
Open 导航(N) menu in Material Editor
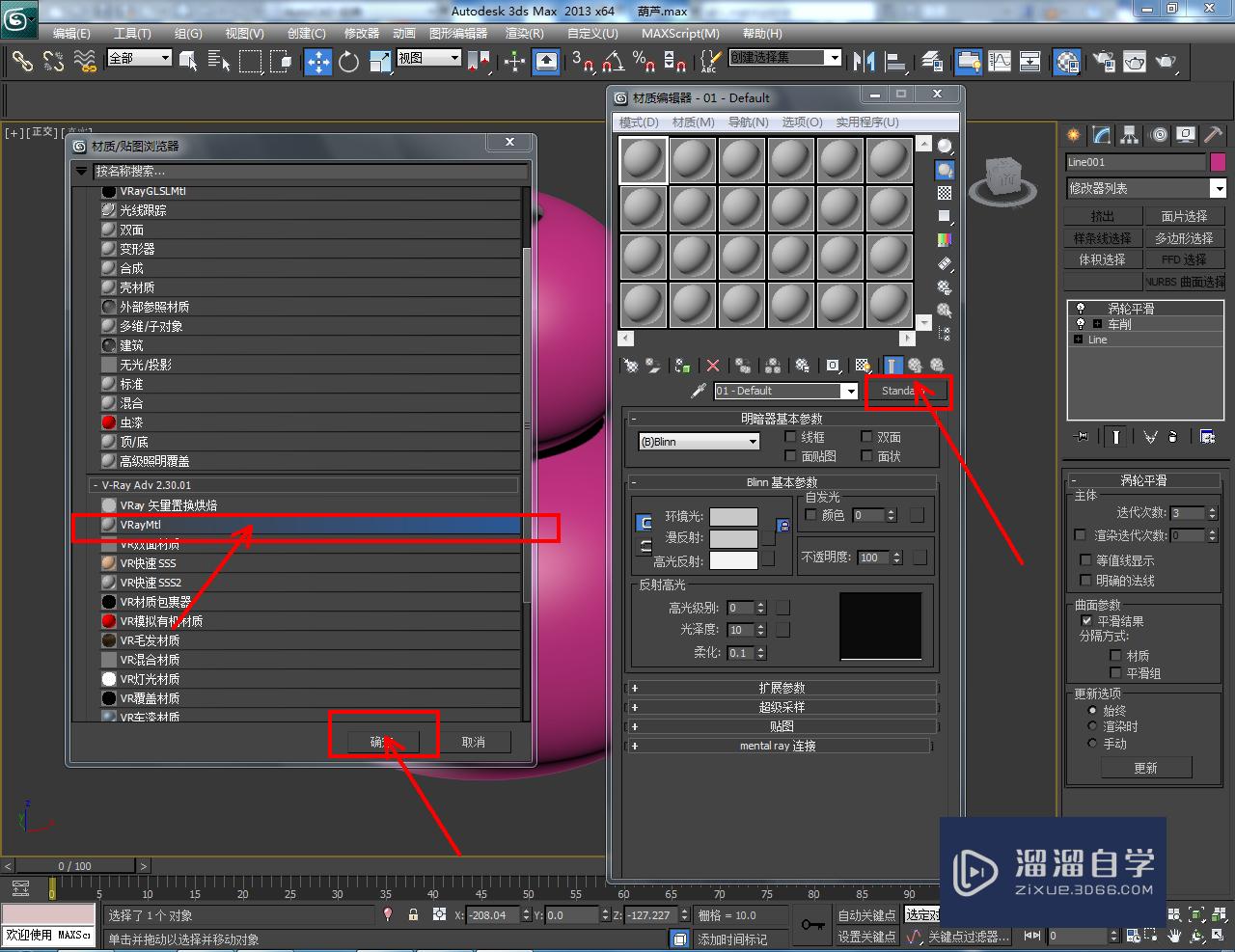tap(748, 122)
